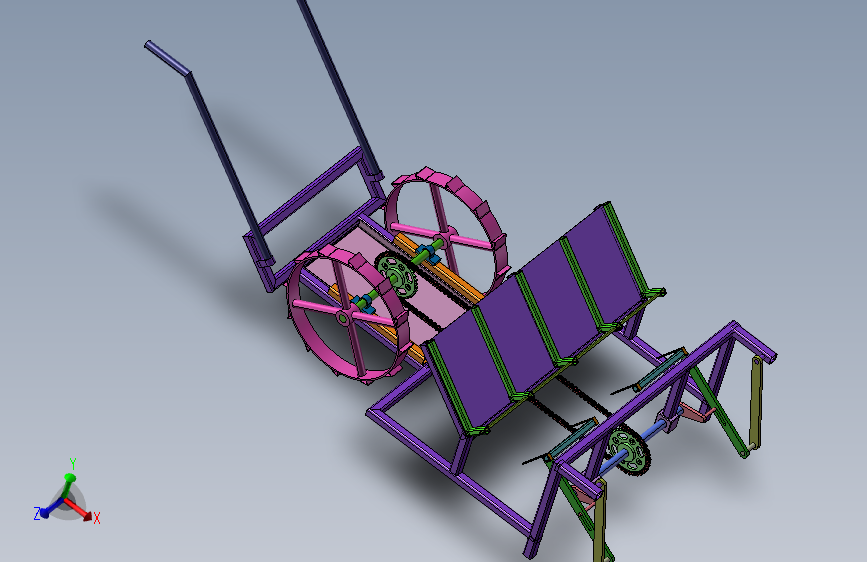The width and height of the screenshot is (867, 562).
Task: Click the blue Z axis of the orientation triad
Action: click(x=53, y=507)
